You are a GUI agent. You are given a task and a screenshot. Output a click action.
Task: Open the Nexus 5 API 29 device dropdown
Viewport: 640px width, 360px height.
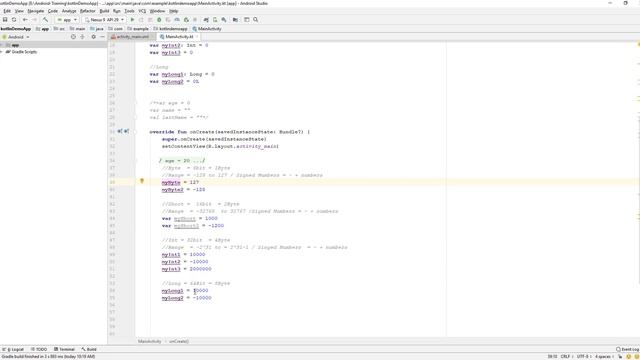pyautogui.click(x=104, y=20)
